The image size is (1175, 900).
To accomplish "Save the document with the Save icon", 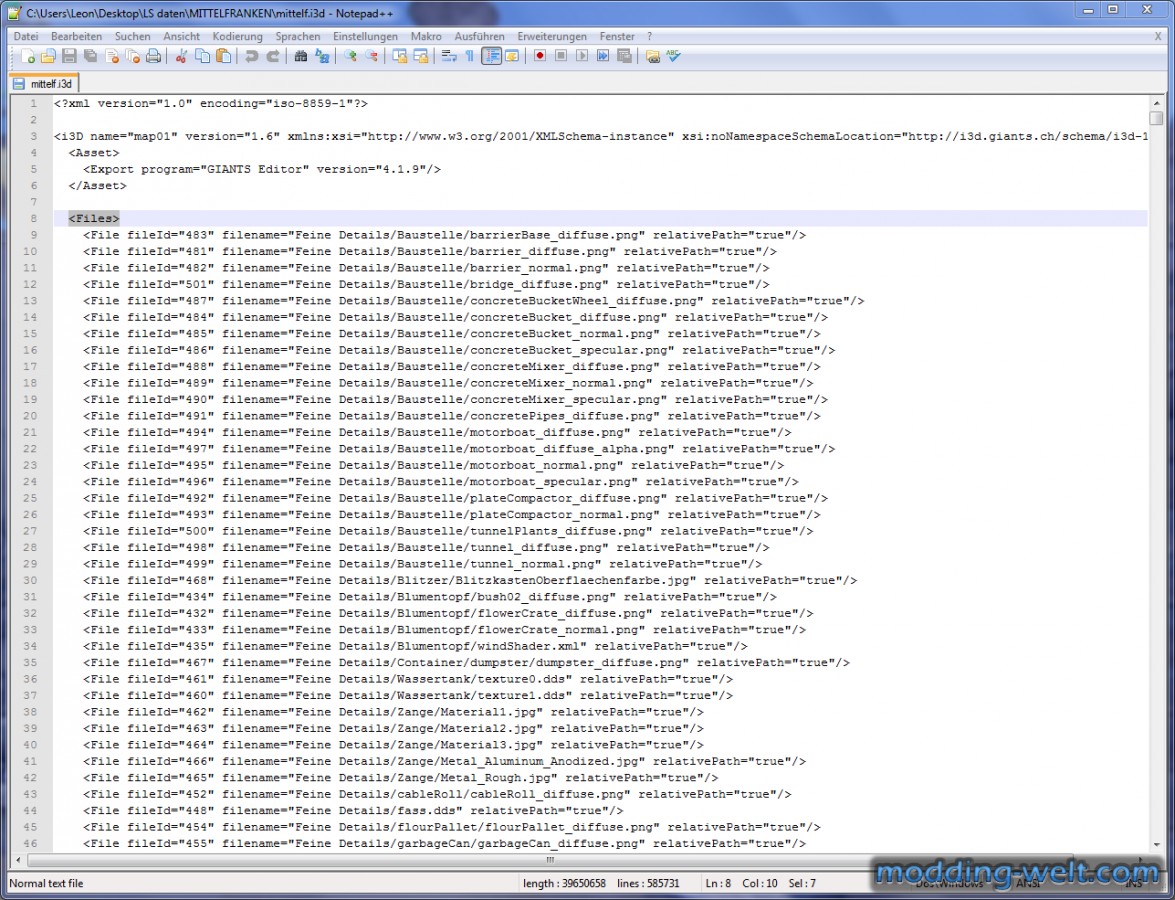I will pos(69,56).
